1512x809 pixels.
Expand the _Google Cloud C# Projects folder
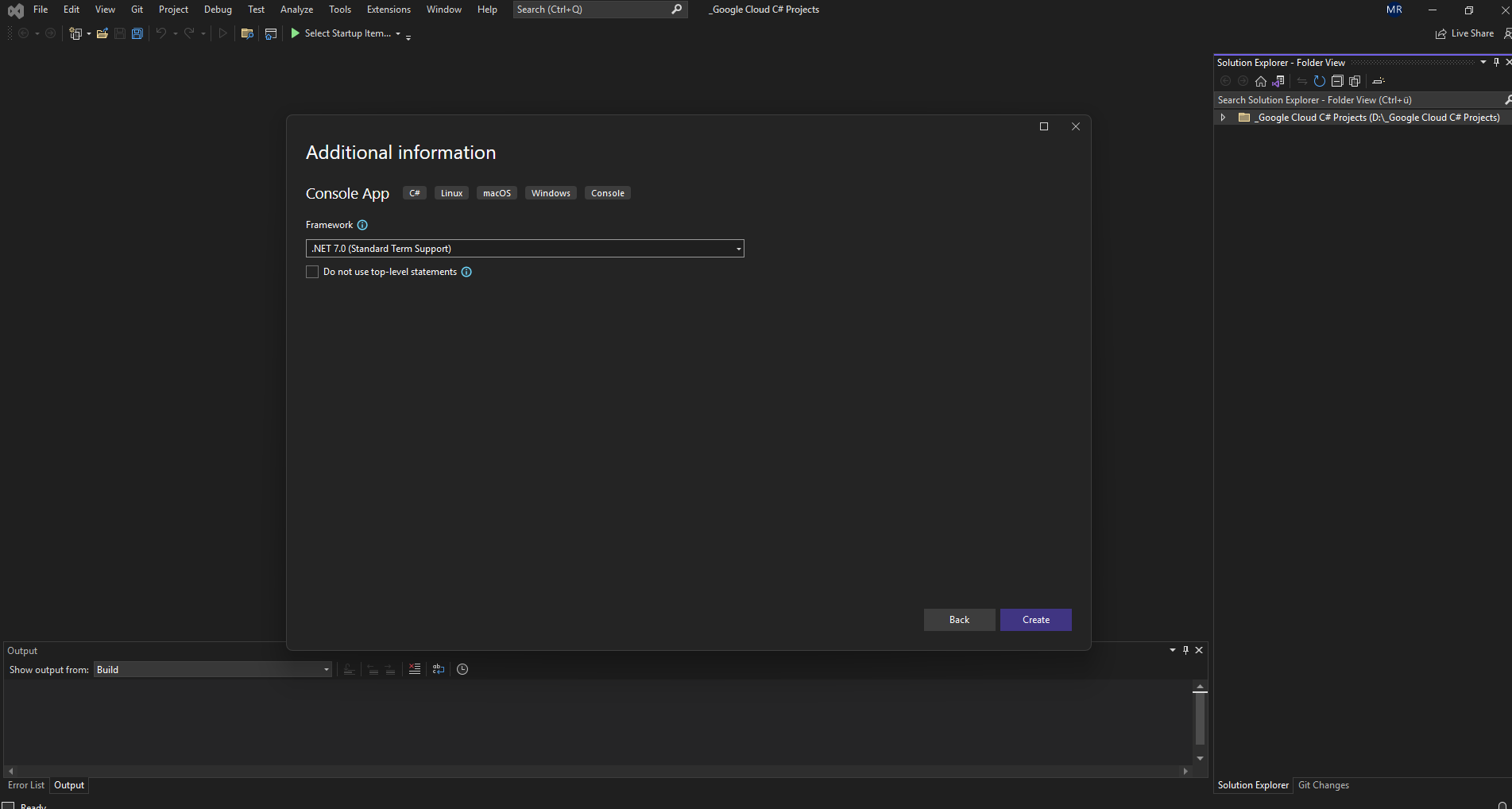(x=1224, y=118)
